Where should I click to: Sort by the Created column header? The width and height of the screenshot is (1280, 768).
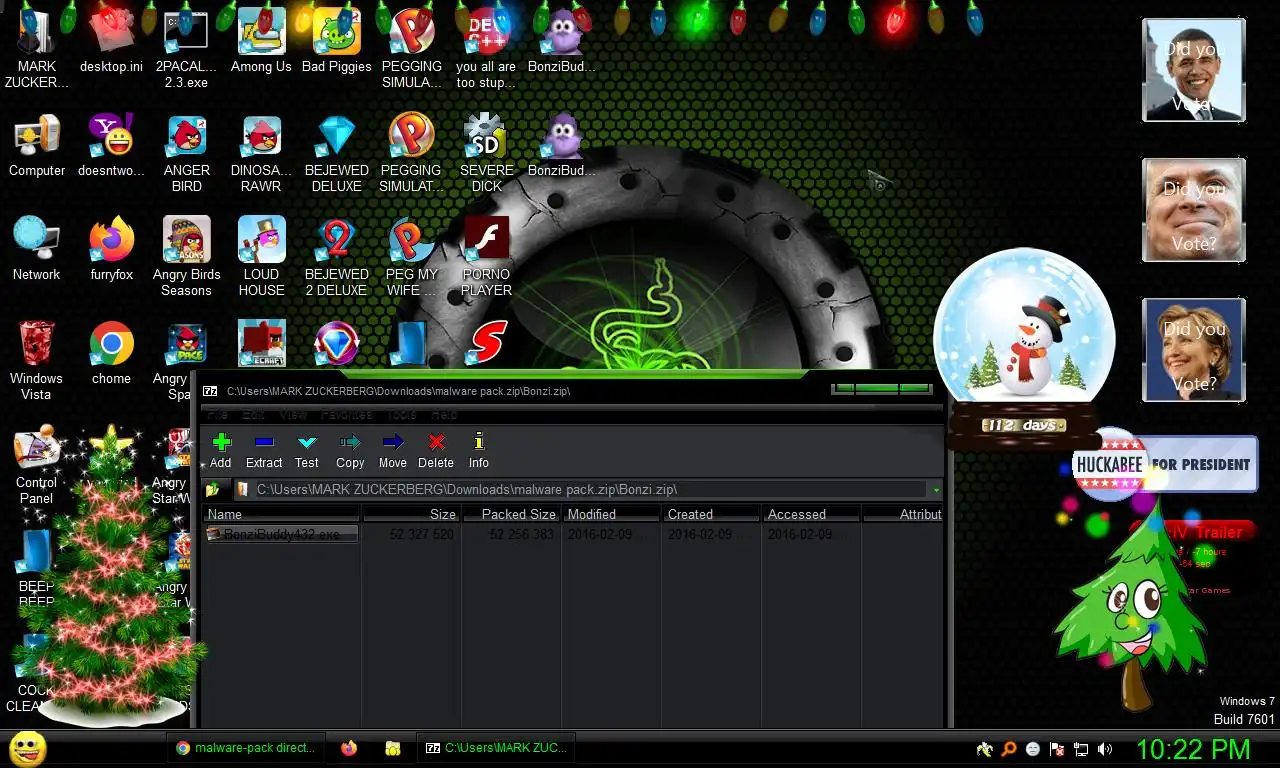(x=711, y=514)
